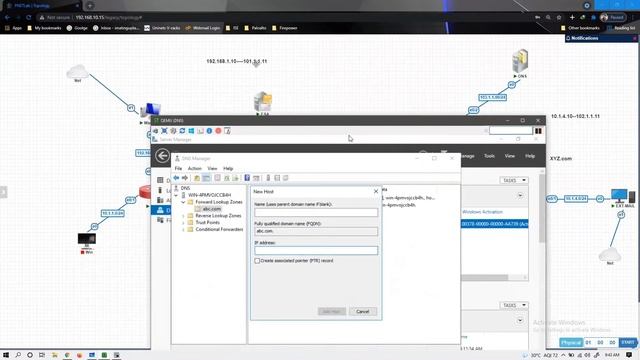The height and width of the screenshot is (360, 640).
Task: Click the DNS server icon in the topology
Action: [x=520, y=61]
